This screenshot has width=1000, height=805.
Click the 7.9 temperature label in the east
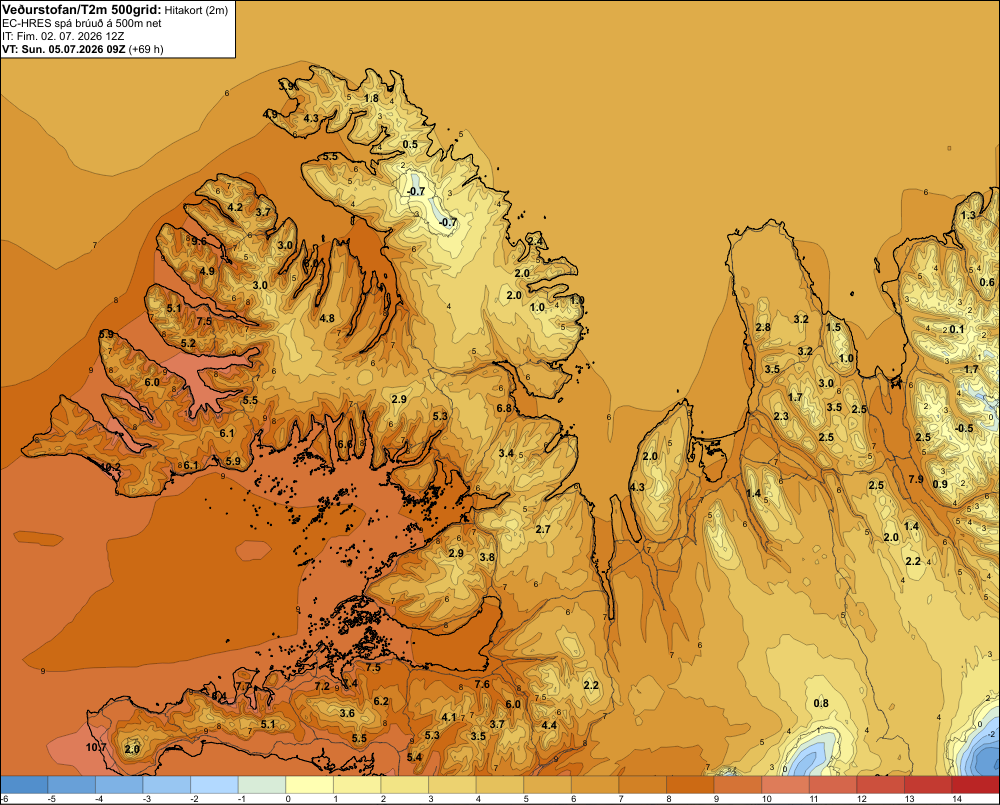916,479
